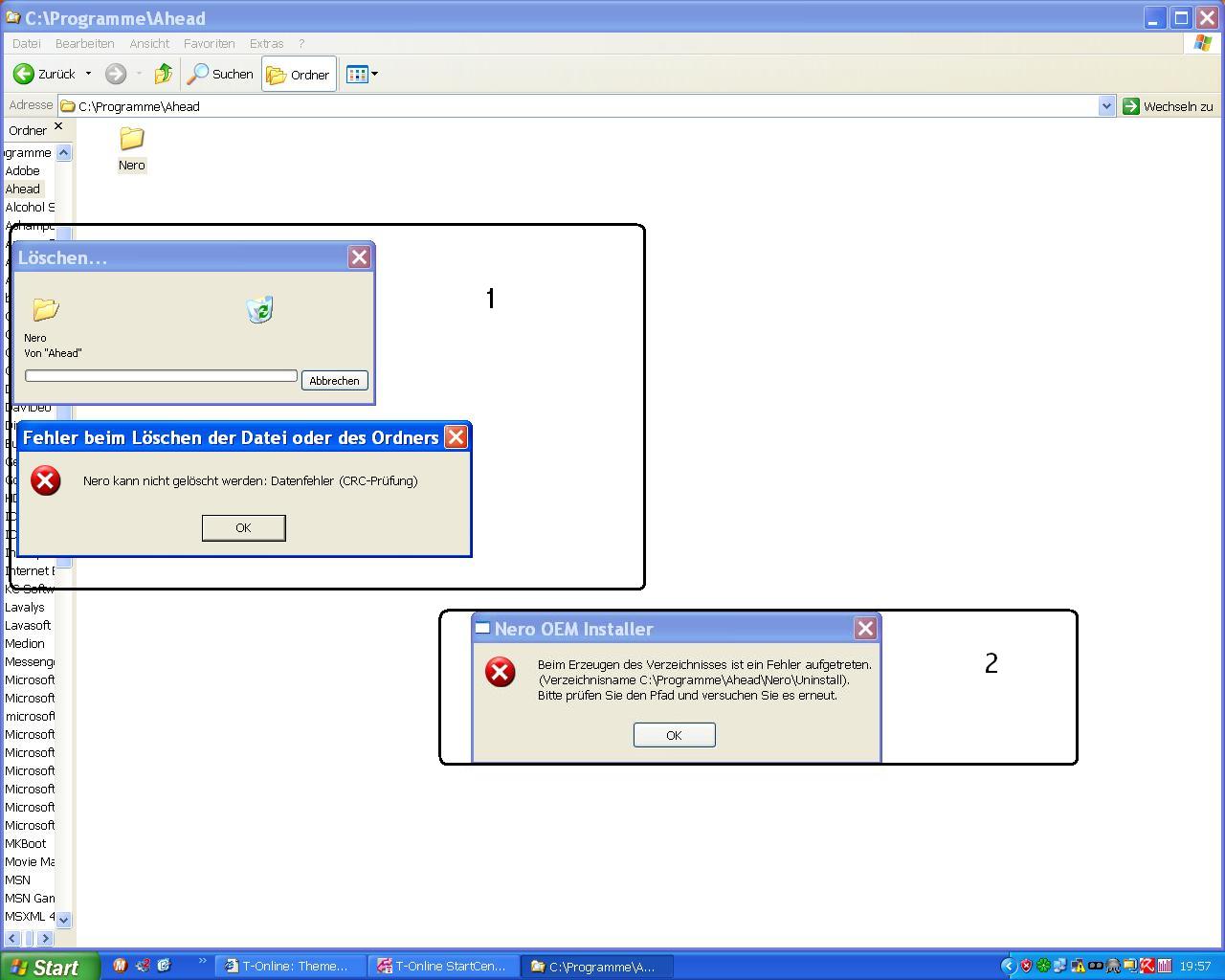Screen dimensions: 1225x980
Task: Open the Favoriten menu
Action: pos(209,43)
